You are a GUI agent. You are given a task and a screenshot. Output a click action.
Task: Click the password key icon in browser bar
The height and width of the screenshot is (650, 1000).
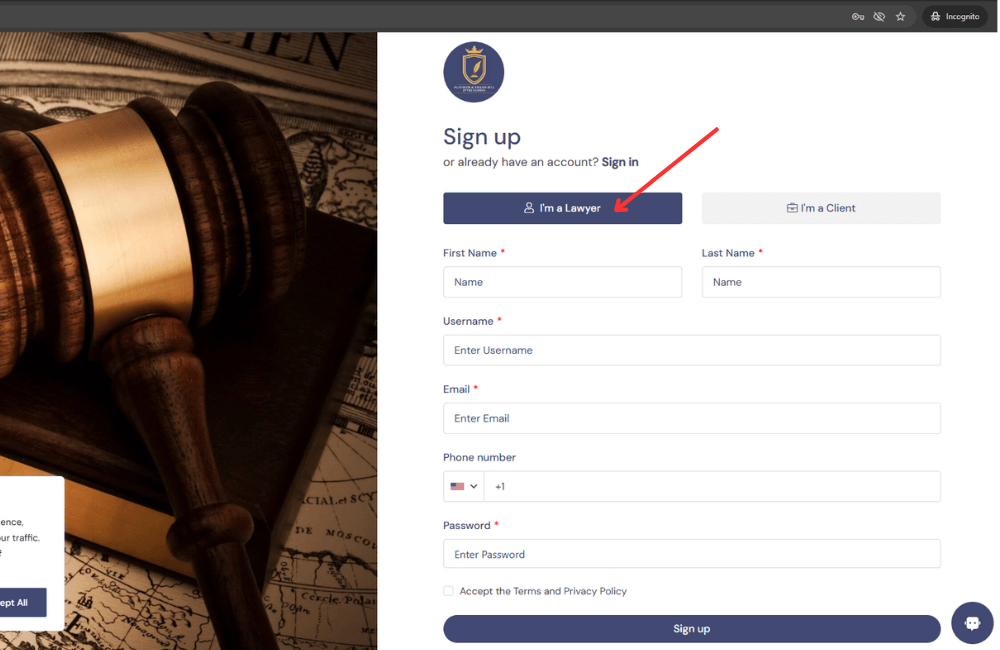pyautogui.click(x=858, y=17)
